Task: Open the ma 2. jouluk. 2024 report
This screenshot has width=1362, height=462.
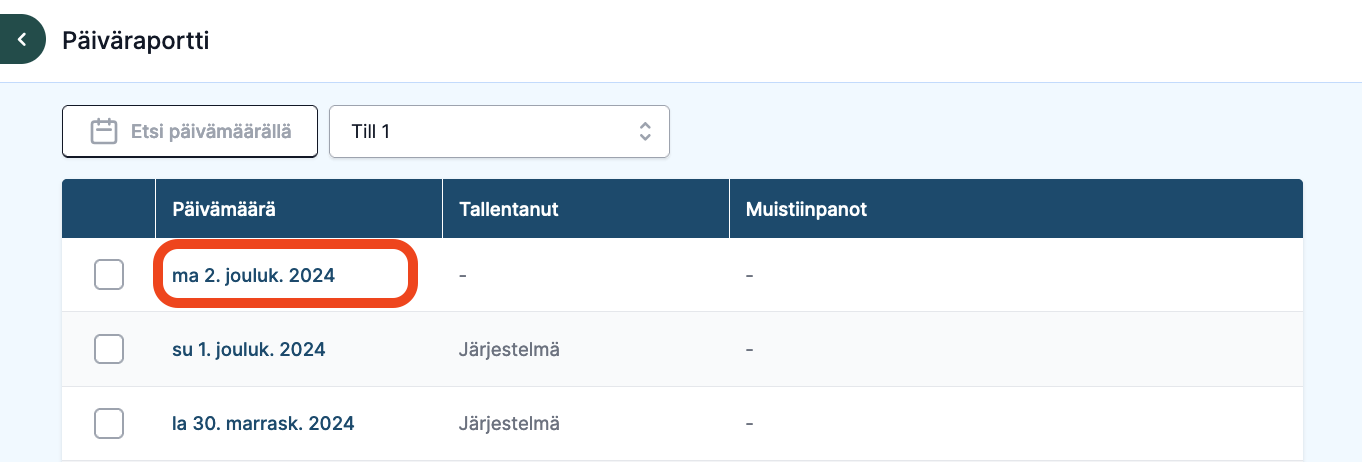Action: (x=253, y=275)
